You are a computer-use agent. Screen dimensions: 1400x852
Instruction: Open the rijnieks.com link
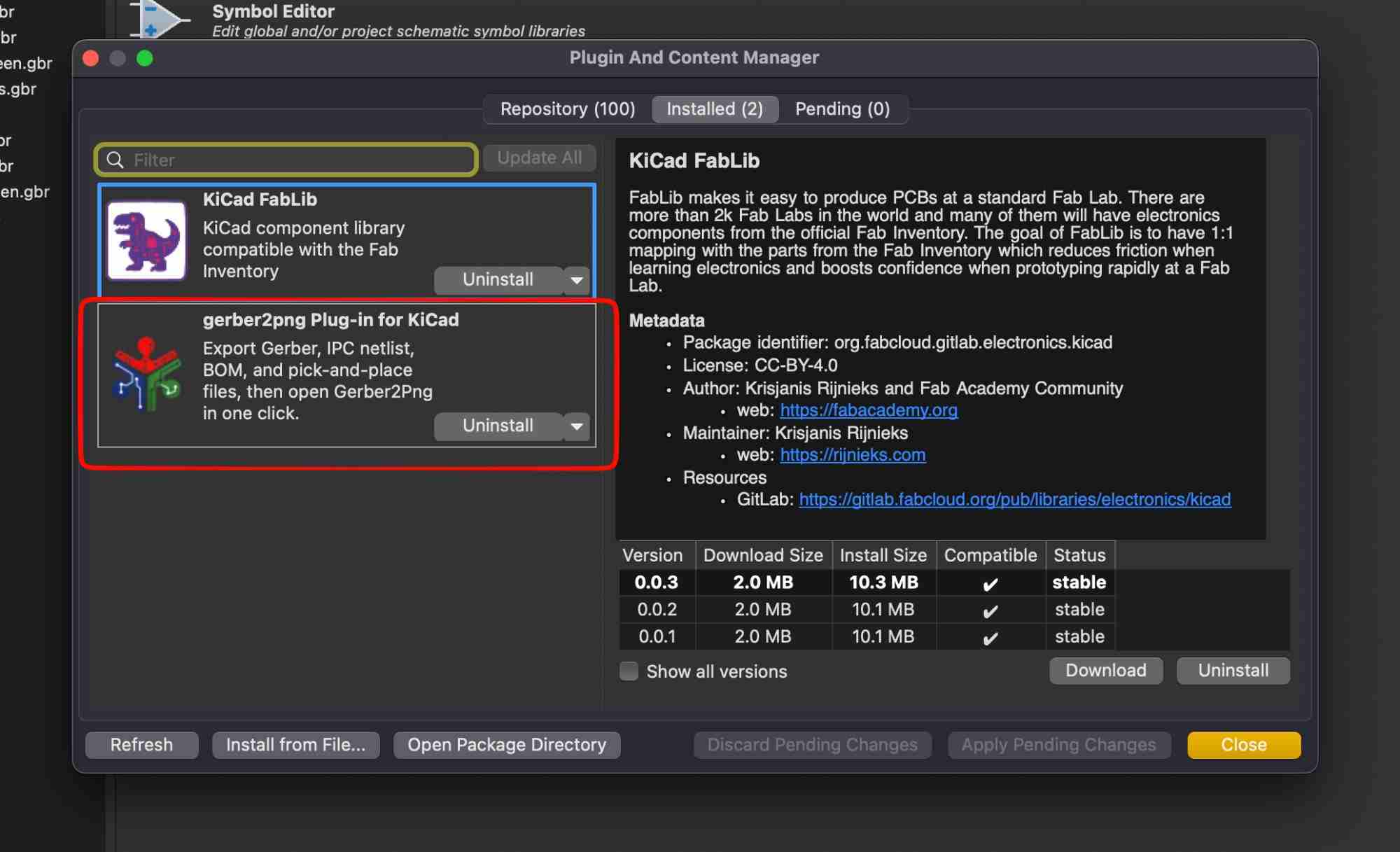click(852, 455)
